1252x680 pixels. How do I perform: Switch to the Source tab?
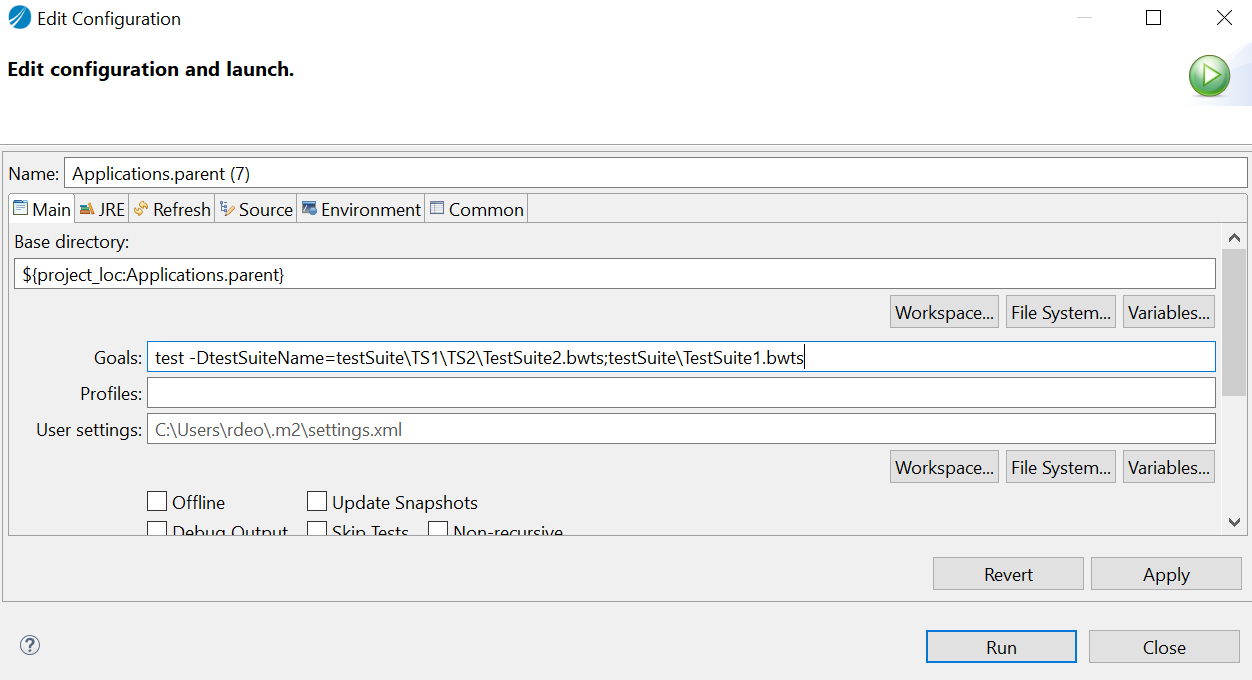[x=256, y=209]
